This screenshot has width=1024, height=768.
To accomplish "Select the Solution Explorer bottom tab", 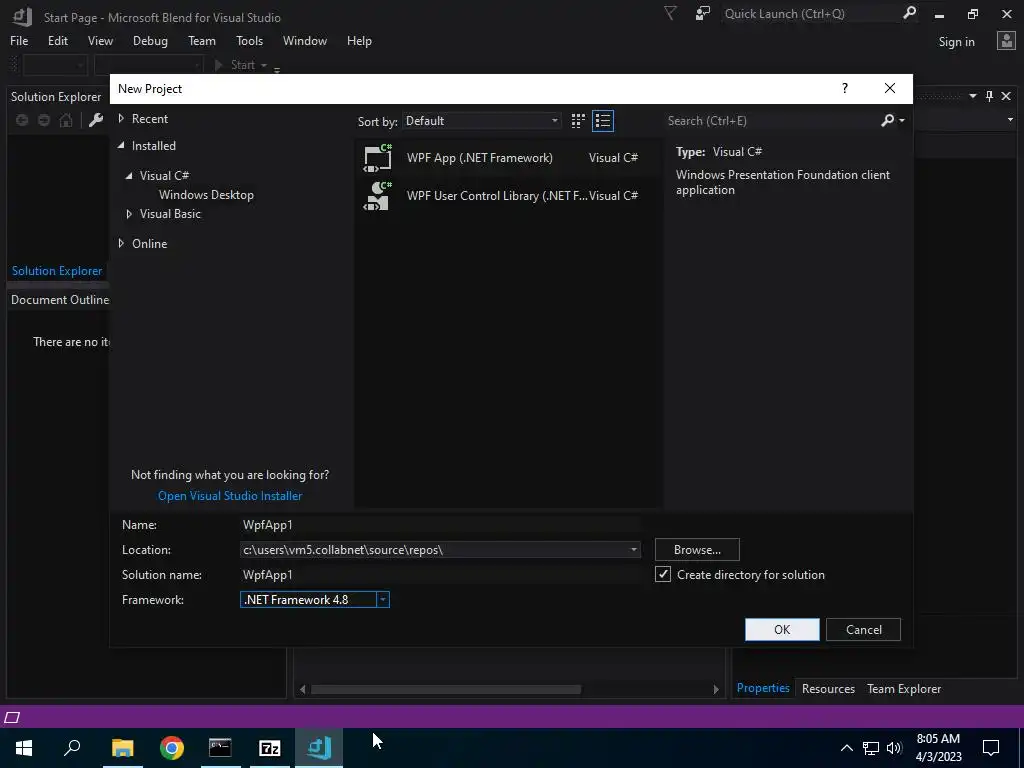I will (57, 270).
